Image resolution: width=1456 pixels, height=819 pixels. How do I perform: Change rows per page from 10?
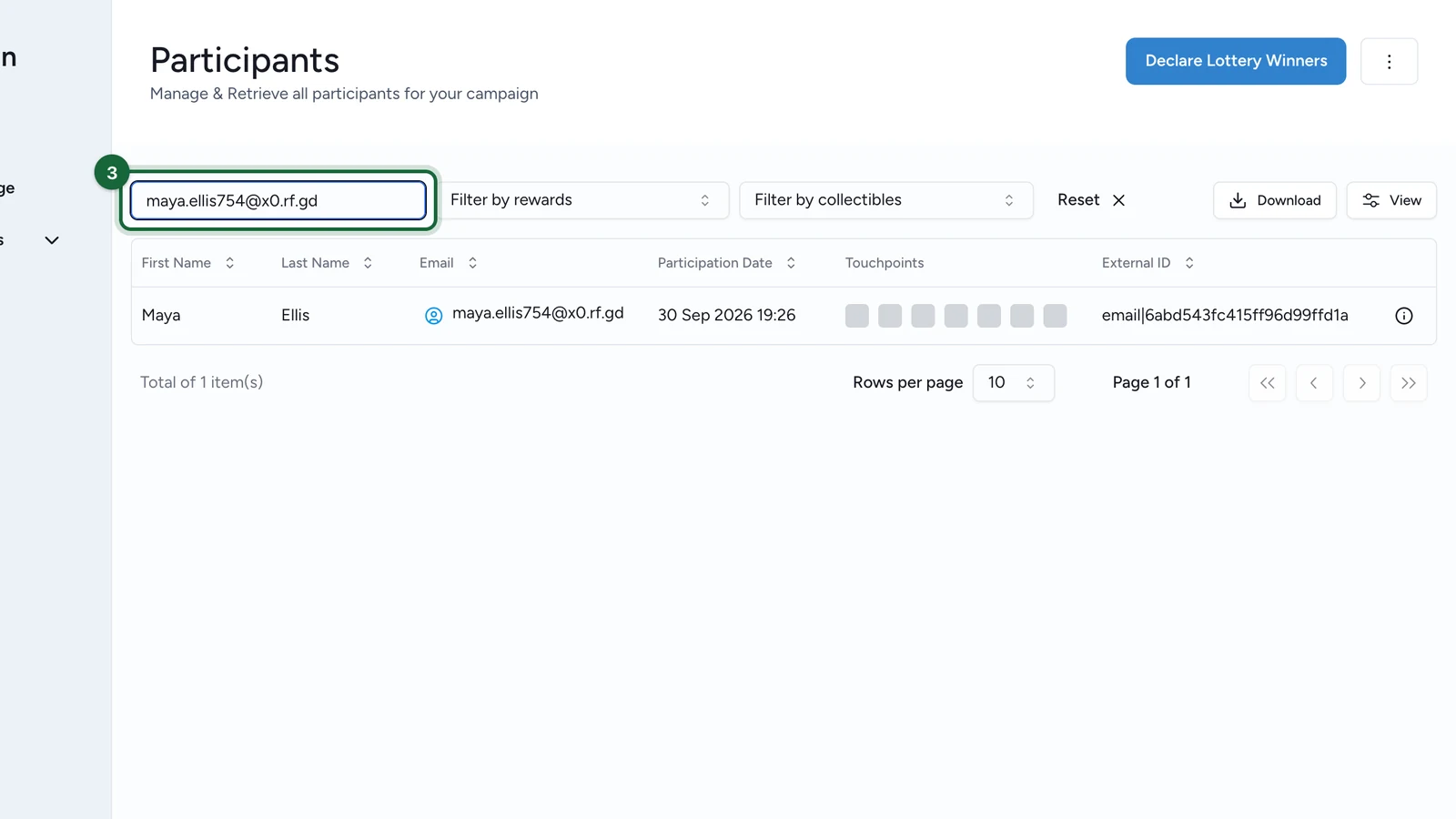1014,383
